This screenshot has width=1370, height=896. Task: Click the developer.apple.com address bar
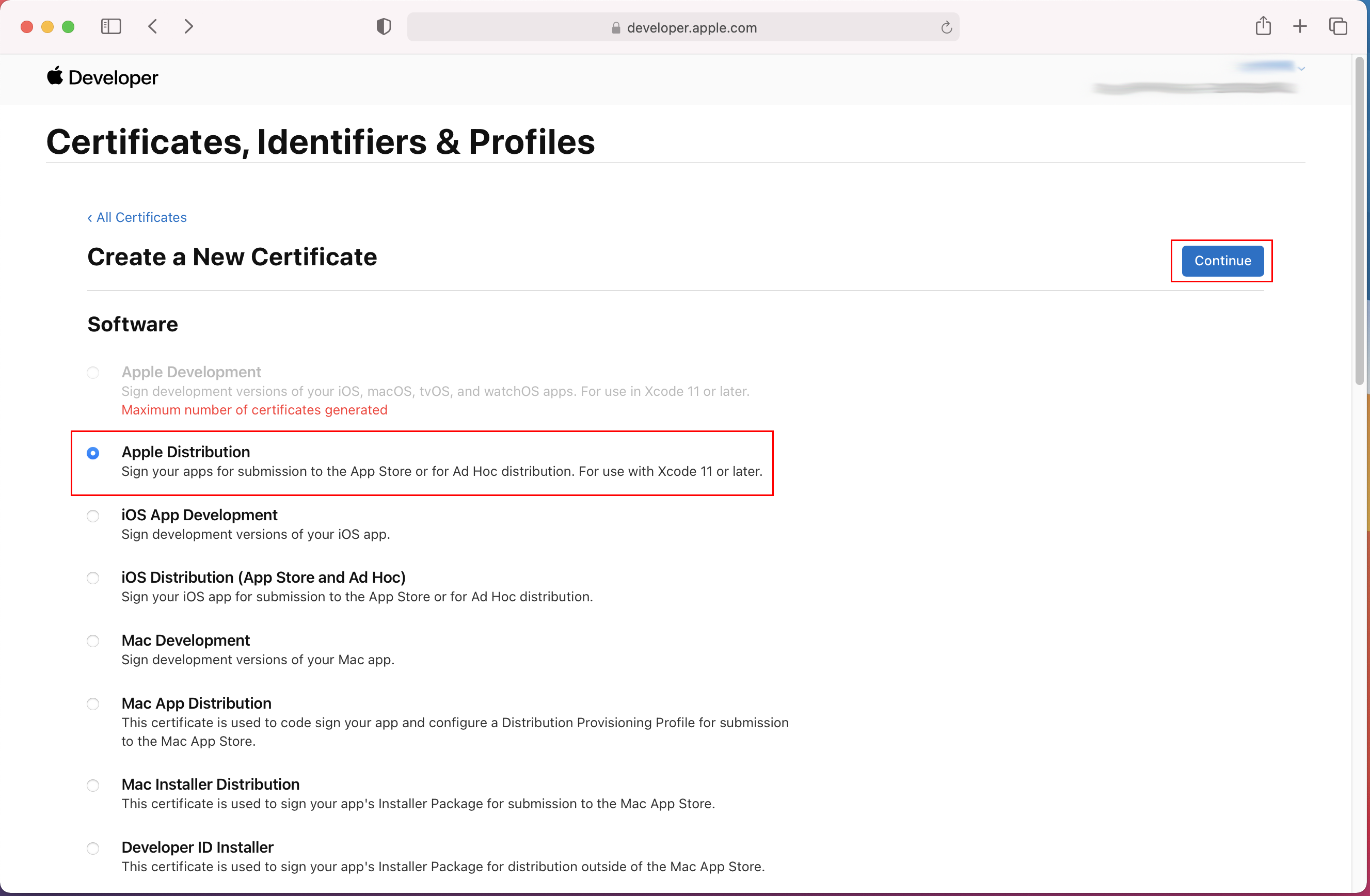(x=691, y=28)
